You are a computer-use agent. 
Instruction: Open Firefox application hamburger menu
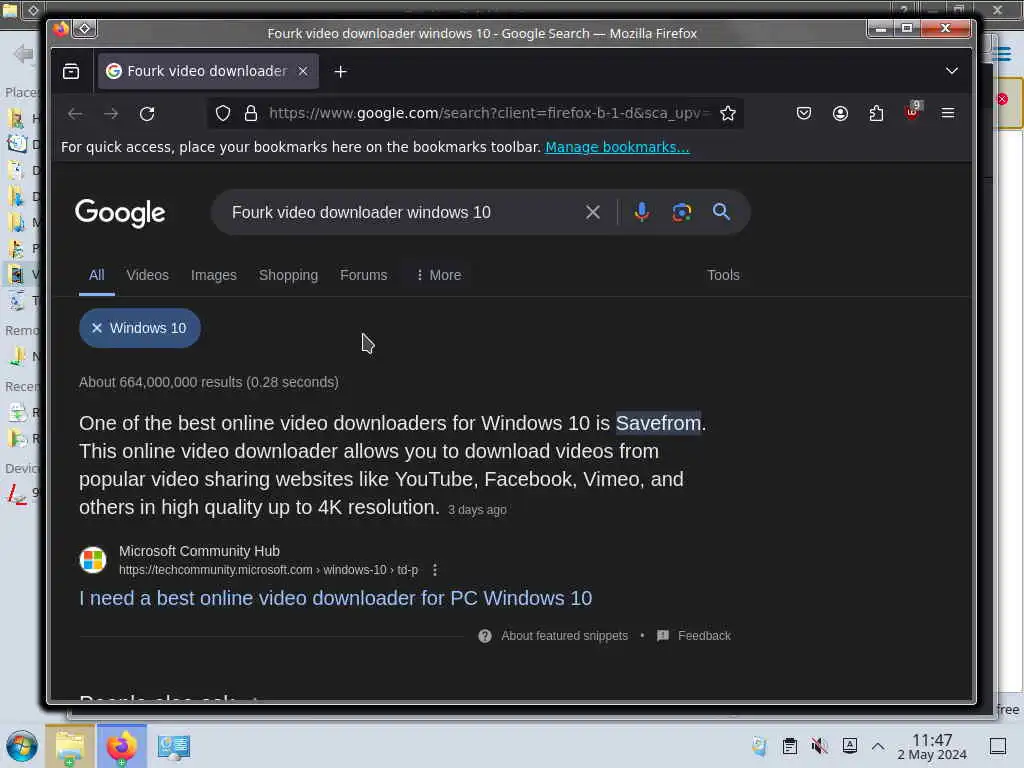click(x=948, y=113)
